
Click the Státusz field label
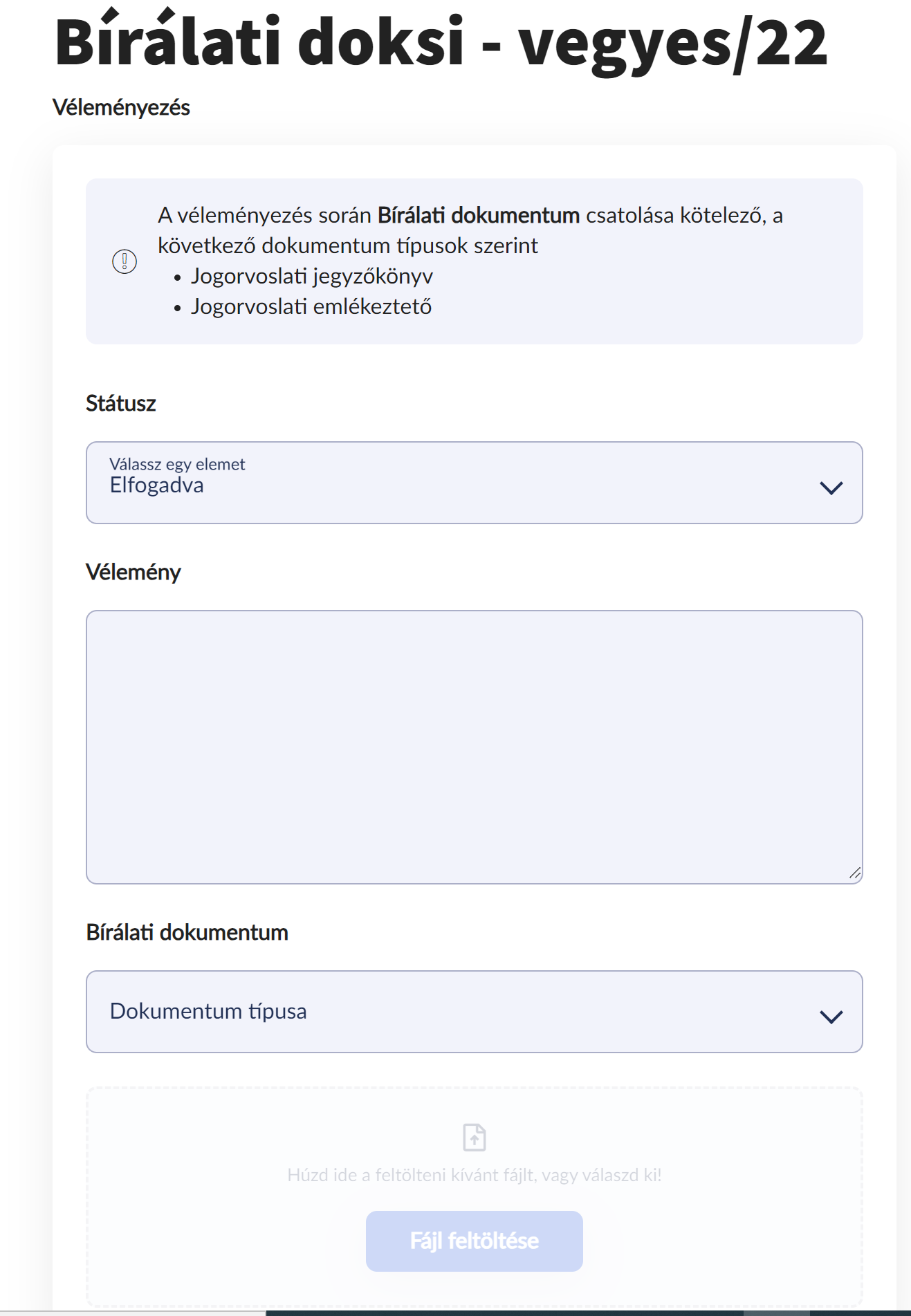(121, 403)
